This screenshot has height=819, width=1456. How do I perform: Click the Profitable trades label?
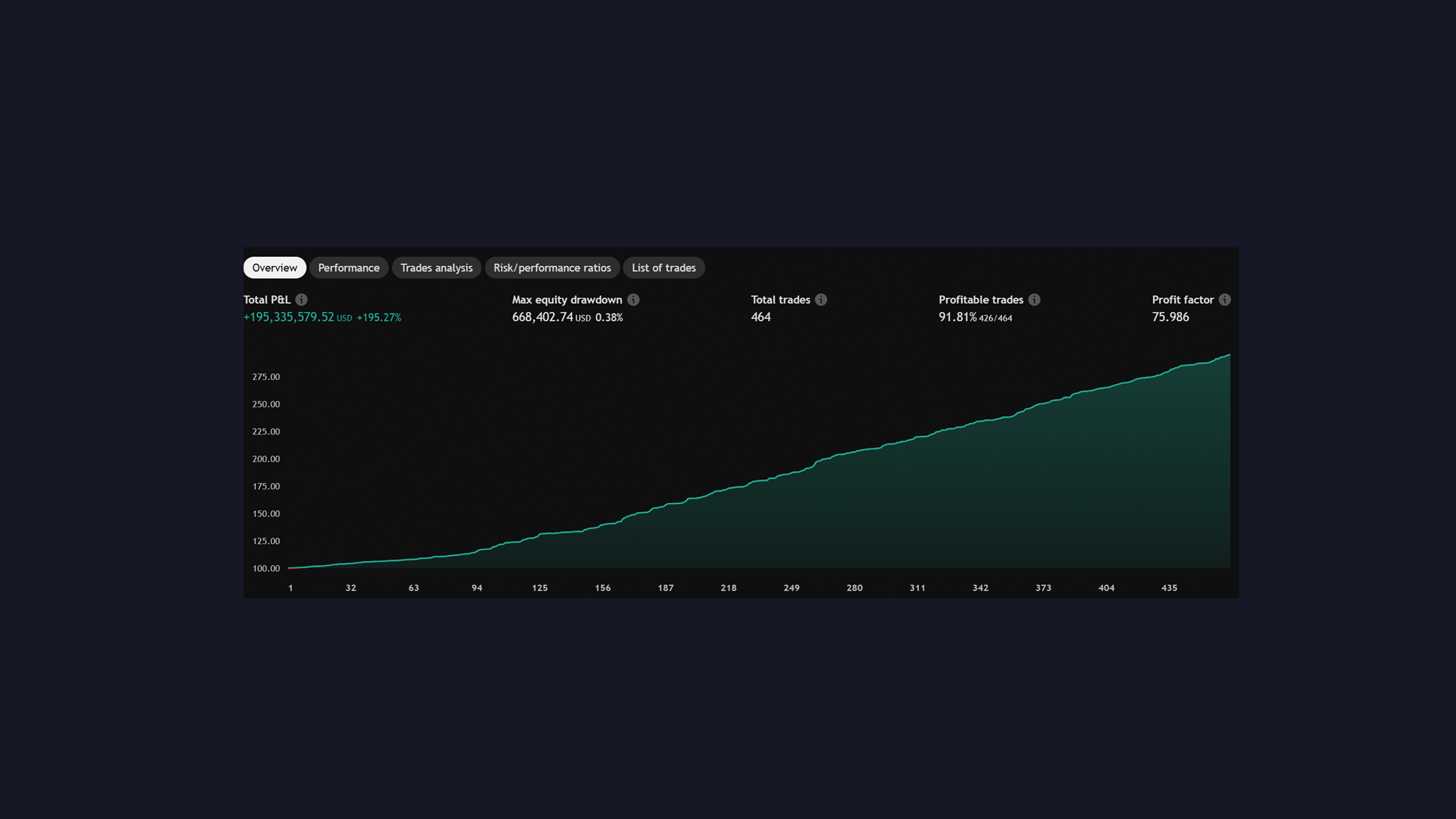(x=981, y=300)
